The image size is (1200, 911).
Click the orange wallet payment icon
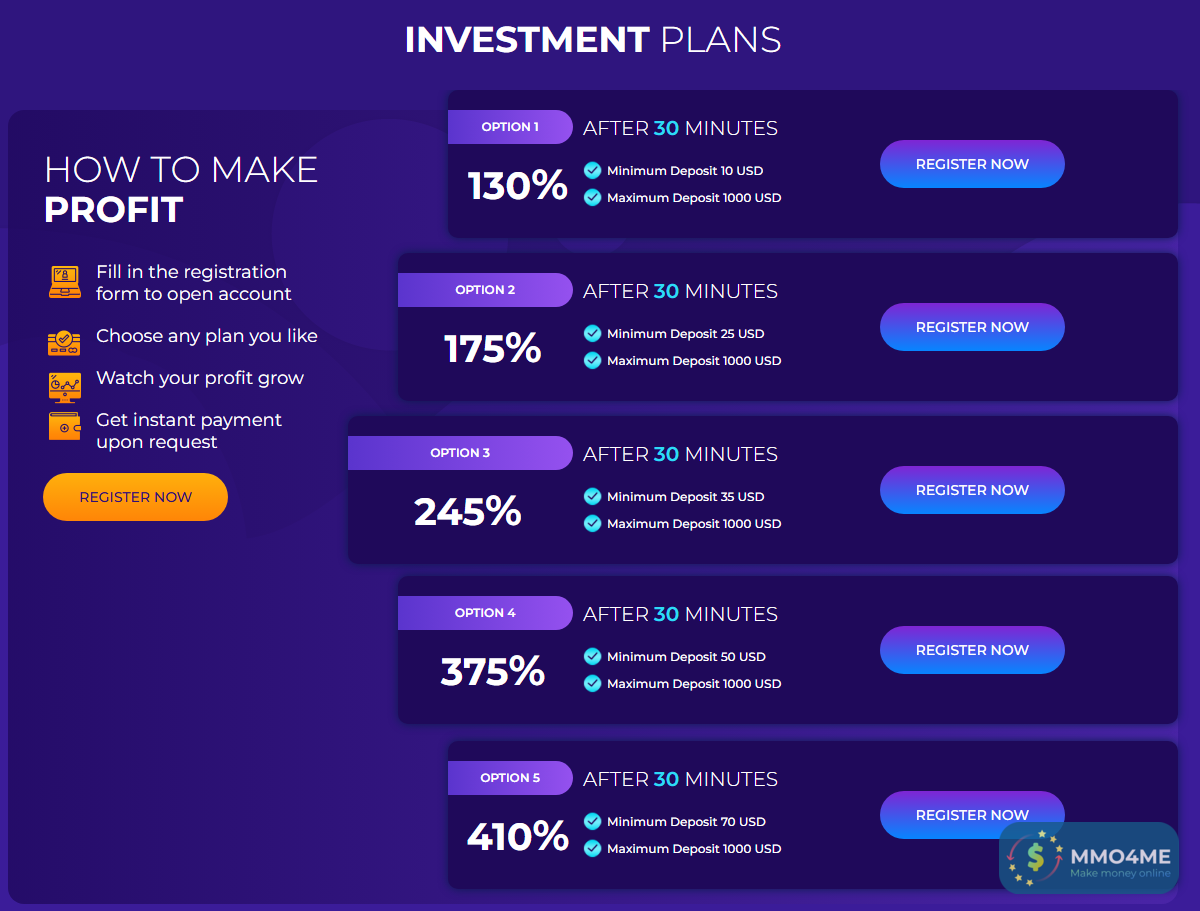click(65, 426)
